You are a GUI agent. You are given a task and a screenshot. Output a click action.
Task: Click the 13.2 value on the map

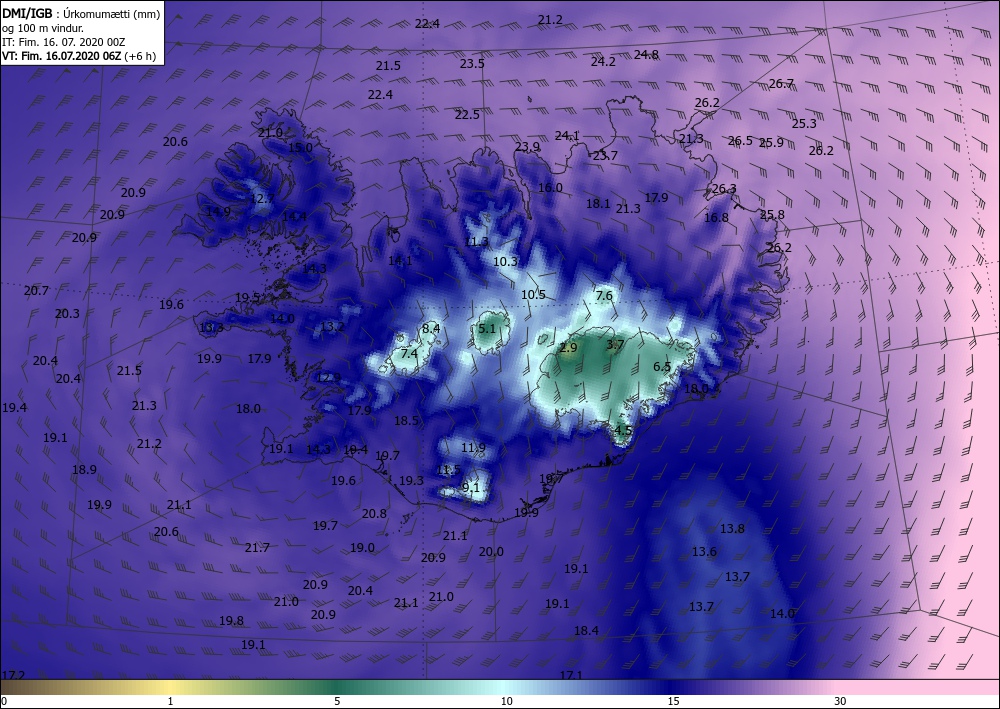click(332, 327)
